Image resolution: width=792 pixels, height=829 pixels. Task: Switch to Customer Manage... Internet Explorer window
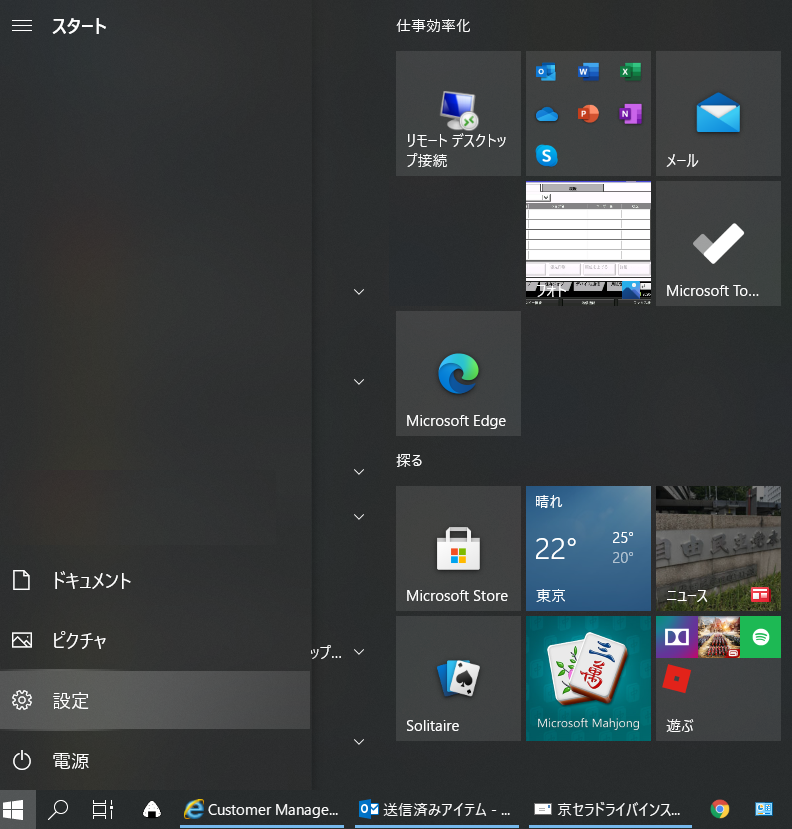click(x=262, y=809)
